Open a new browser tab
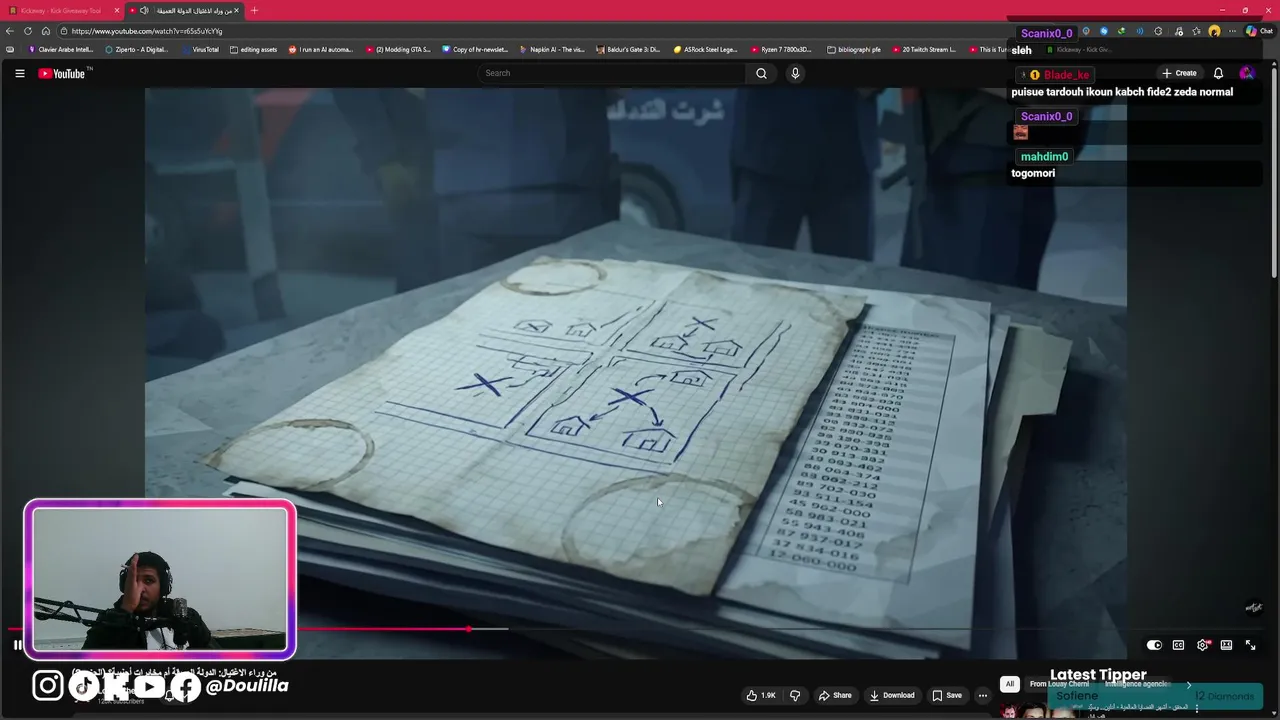This screenshot has width=1280, height=720. pyautogui.click(x=254, y=10)
